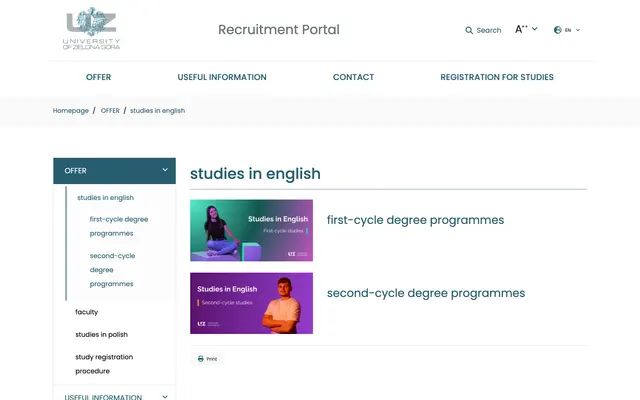This screenshot has height=400, width=640.
Task: Click the studies in english page heading
Action: pyautogui.click(x=256, y=173)
